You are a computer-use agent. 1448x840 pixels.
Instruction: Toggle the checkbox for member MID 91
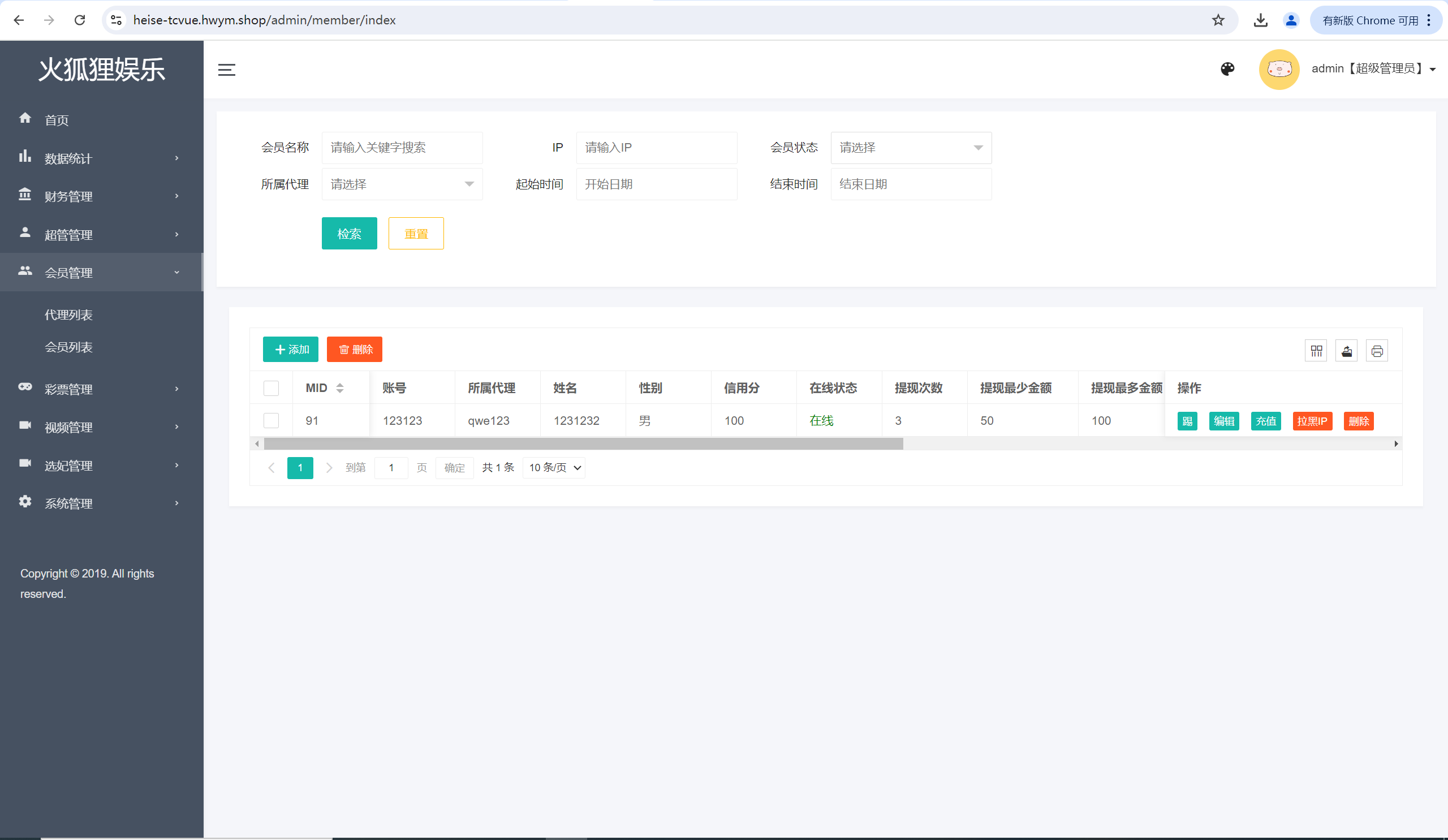tap(271, 420)
